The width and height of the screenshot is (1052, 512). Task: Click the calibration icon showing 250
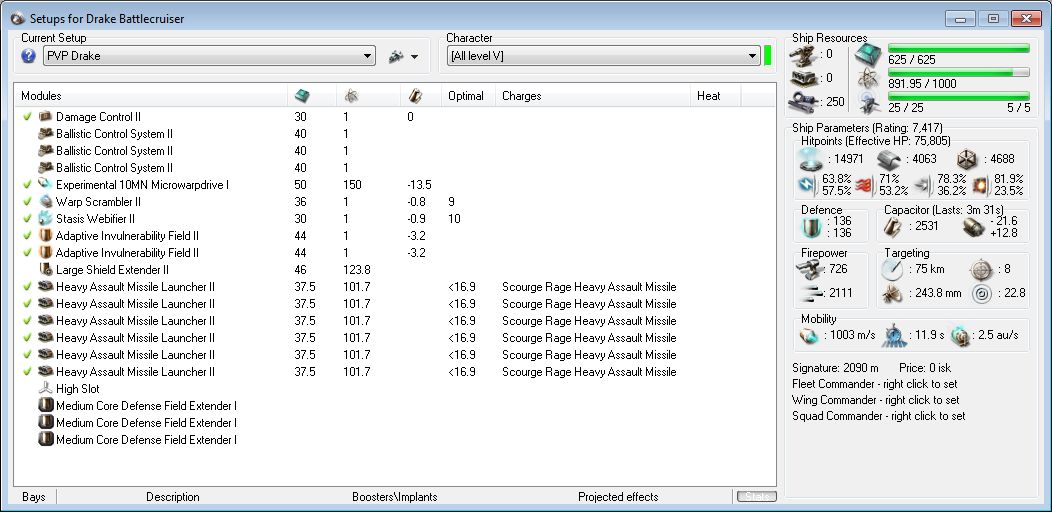click(804, 103)
